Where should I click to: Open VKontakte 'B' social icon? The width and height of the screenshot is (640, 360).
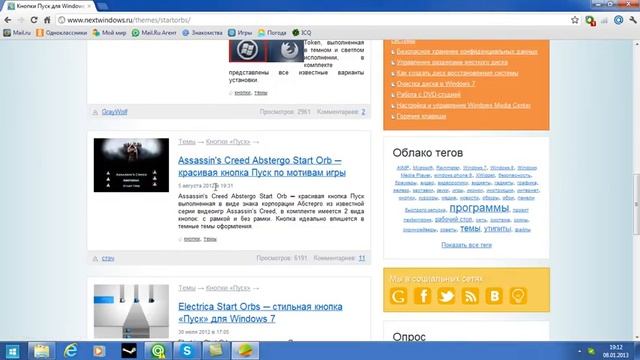pyautogui.click(x=494, y=296)
